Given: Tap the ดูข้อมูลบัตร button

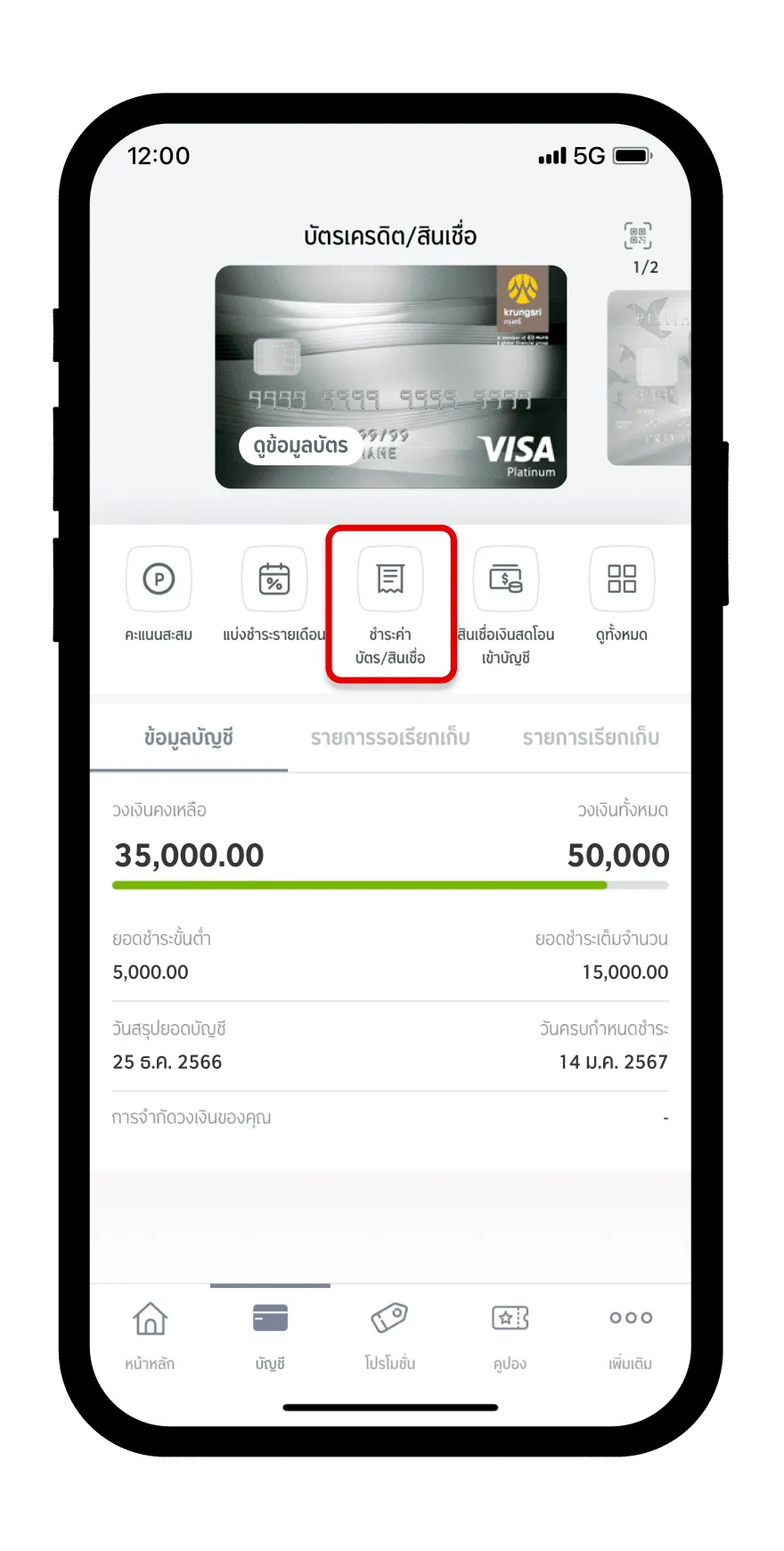Looking at the screenshot, I should tap(300, 446).
